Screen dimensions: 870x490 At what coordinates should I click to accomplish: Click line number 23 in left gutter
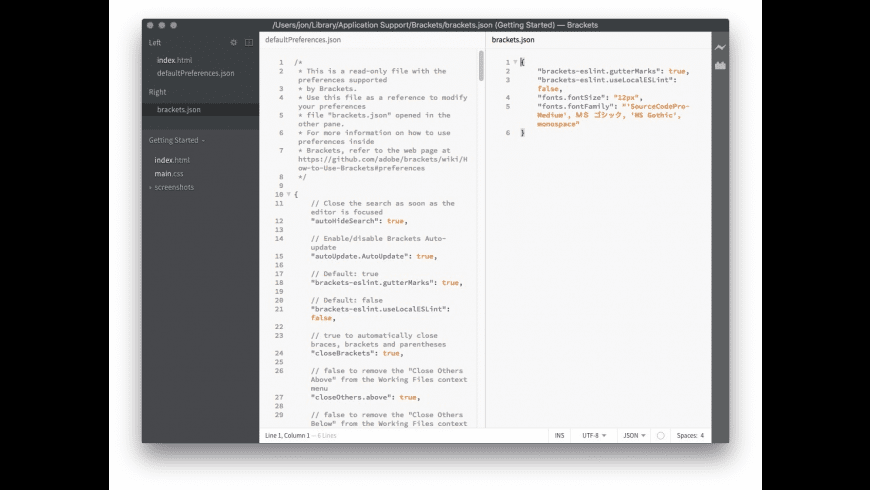[279, 336]
